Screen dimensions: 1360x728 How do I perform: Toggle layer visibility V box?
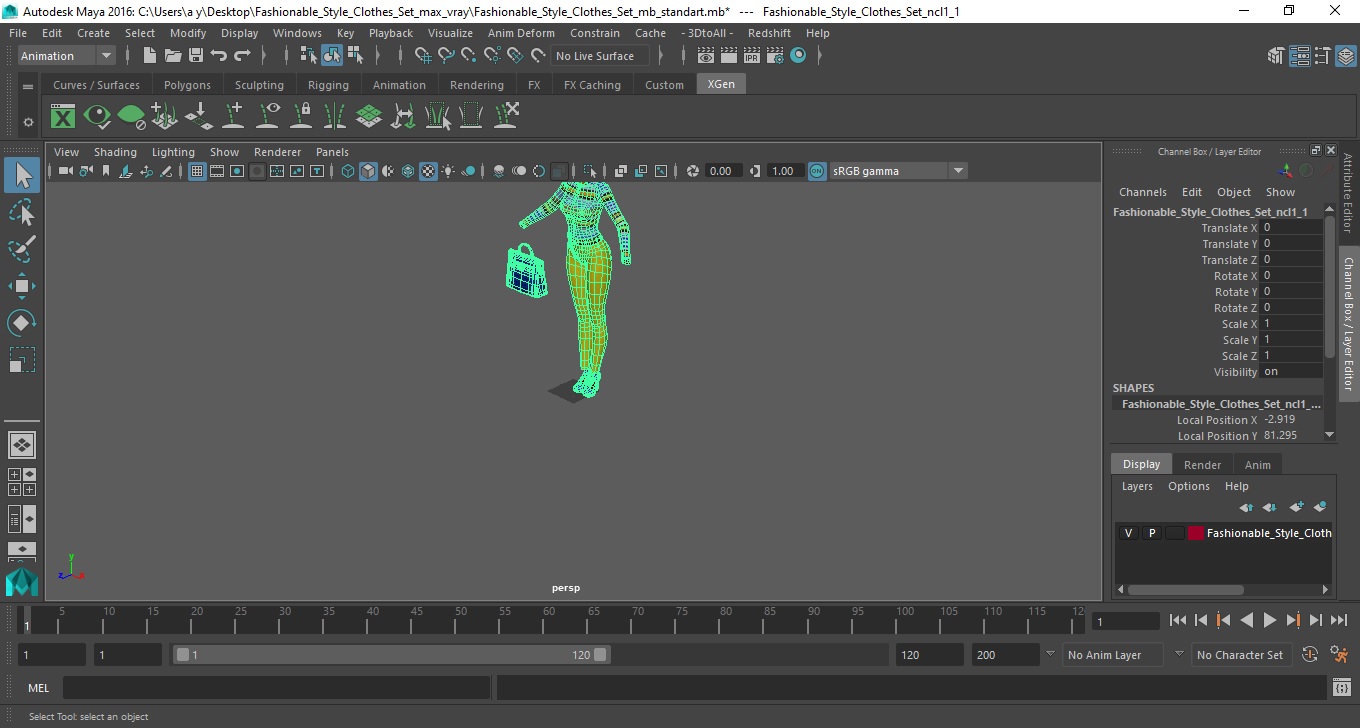coord(1128,533)
